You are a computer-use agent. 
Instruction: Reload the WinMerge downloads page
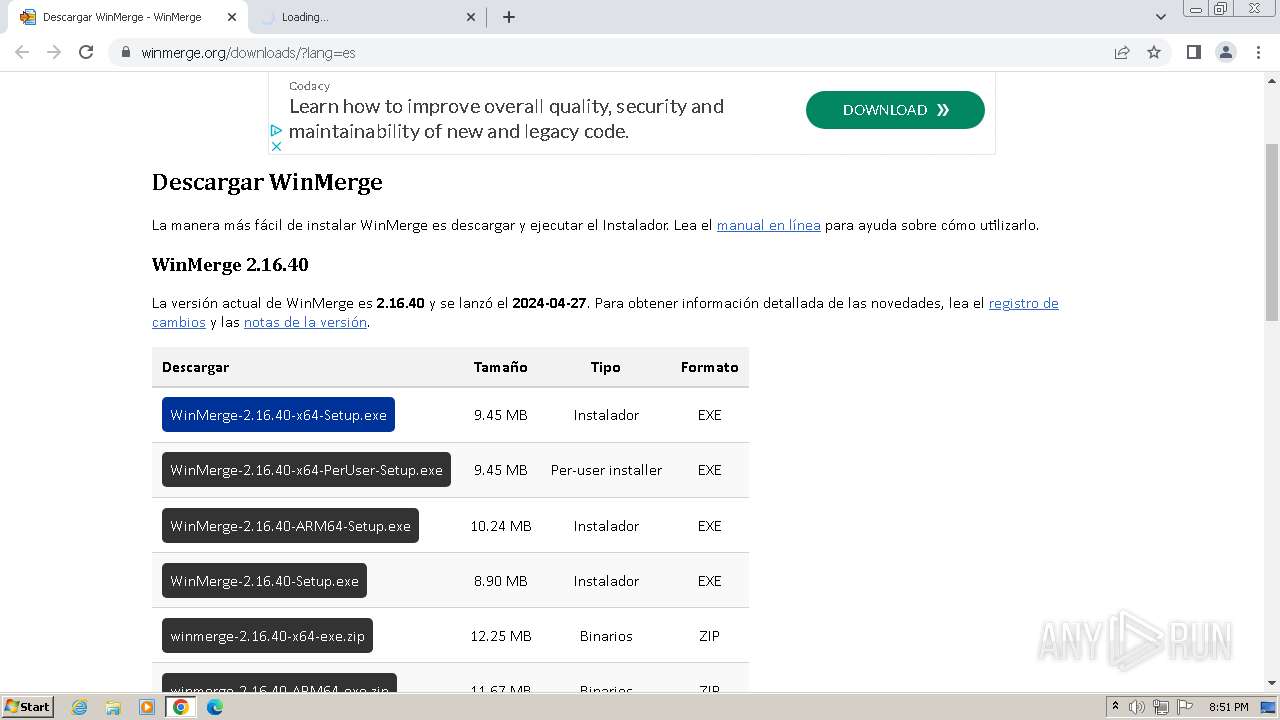pyautogui.click(x=86, y=52)
